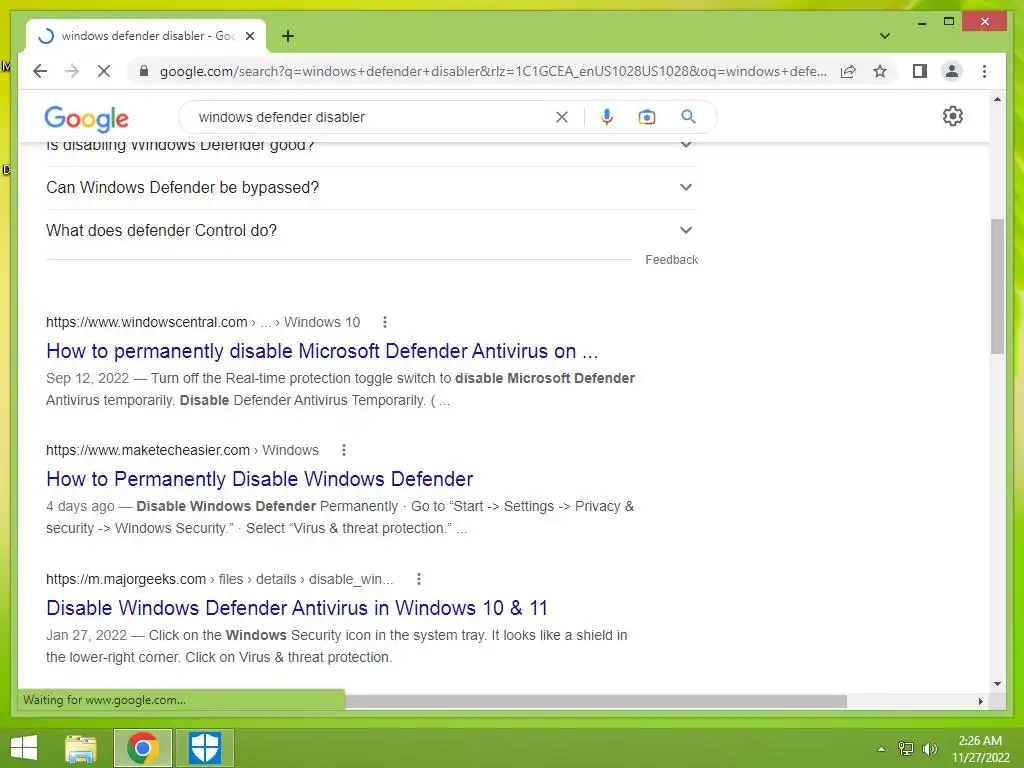1024x768 pixels.
Task: Click the browser back arrow
Action: pos(40,71)
